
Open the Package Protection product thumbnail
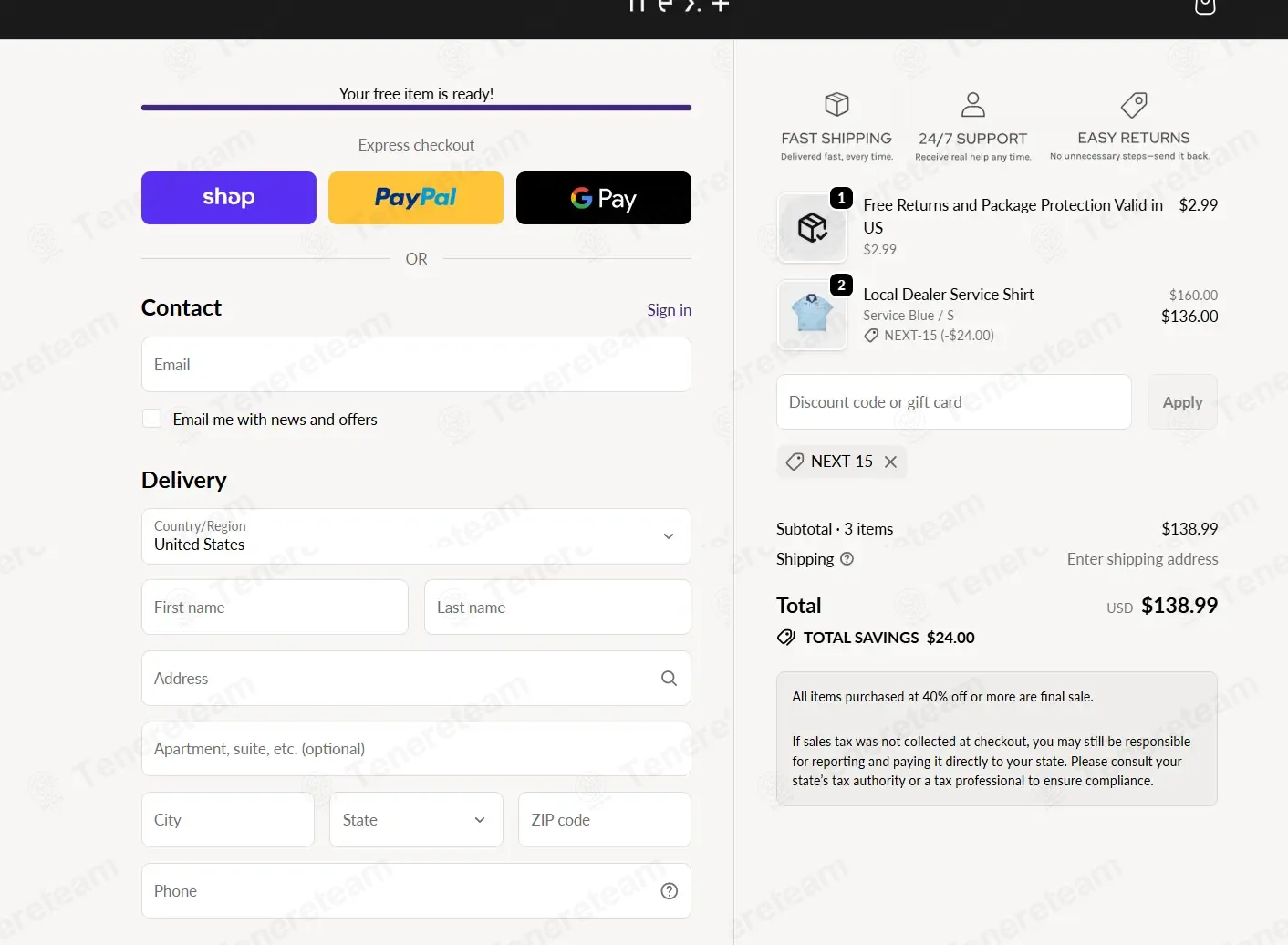coord(812,228)
